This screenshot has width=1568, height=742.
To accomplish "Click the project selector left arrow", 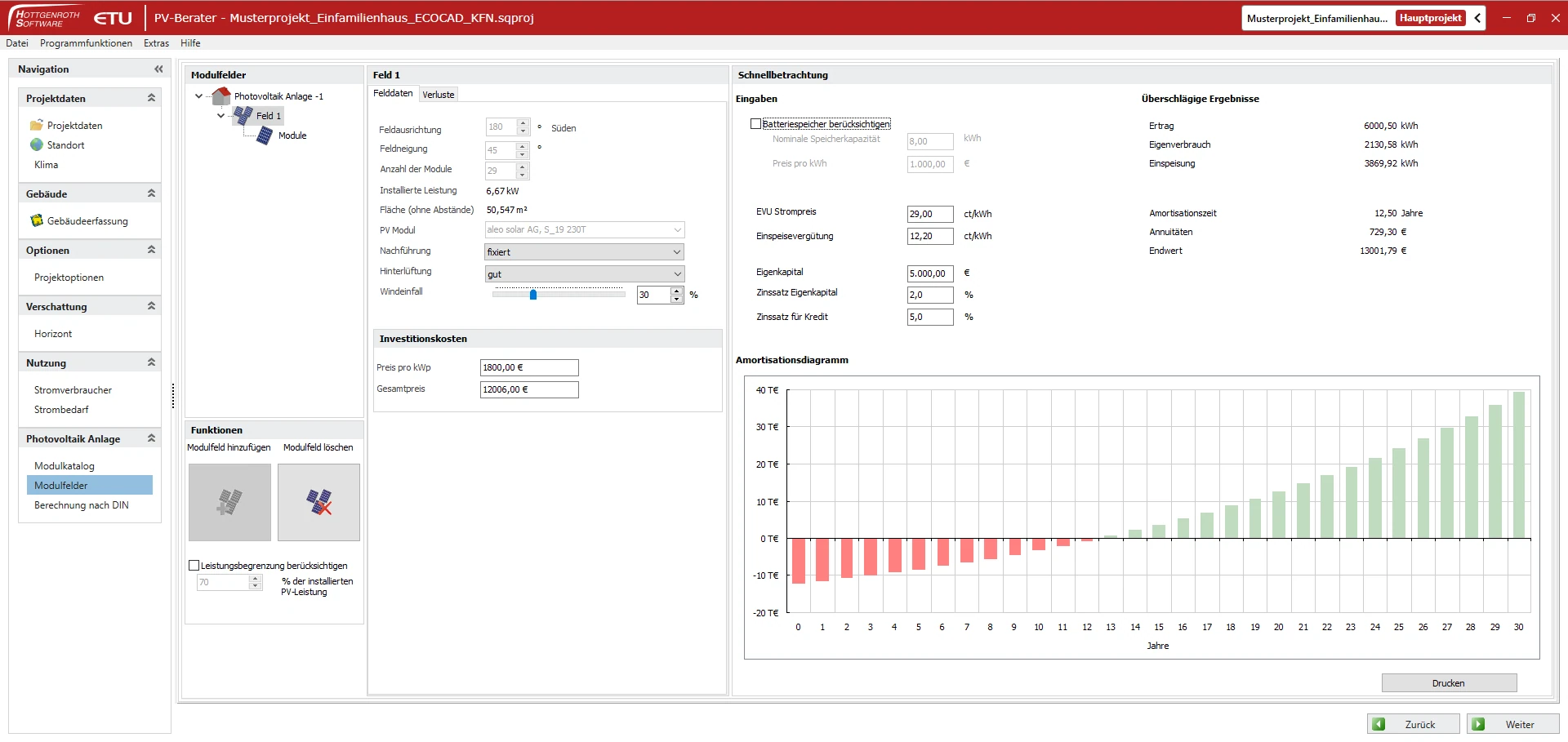I will pyautogui.click(x=1477, y=18).
